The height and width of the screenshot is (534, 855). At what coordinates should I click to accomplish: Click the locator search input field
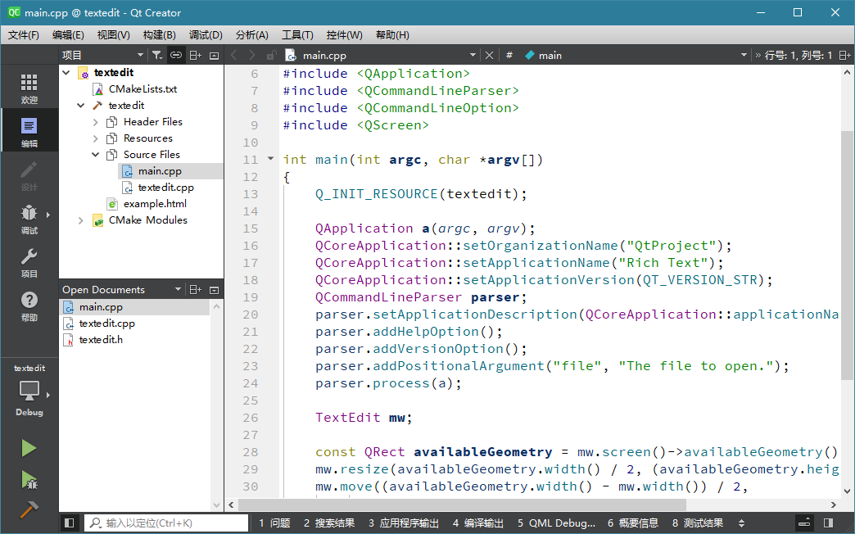point(166,523)
